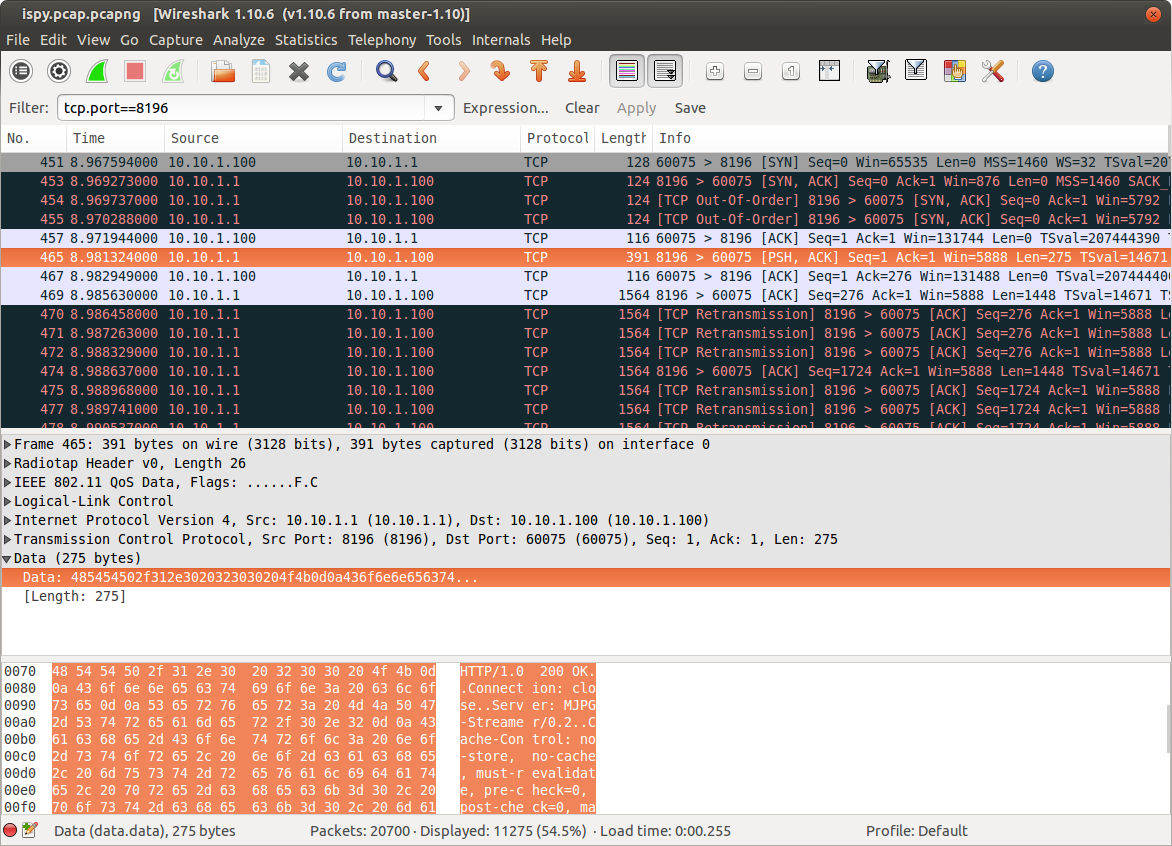1172x846 pixels.
Task: Edit capture comments status bar icon
Action: 30,830
